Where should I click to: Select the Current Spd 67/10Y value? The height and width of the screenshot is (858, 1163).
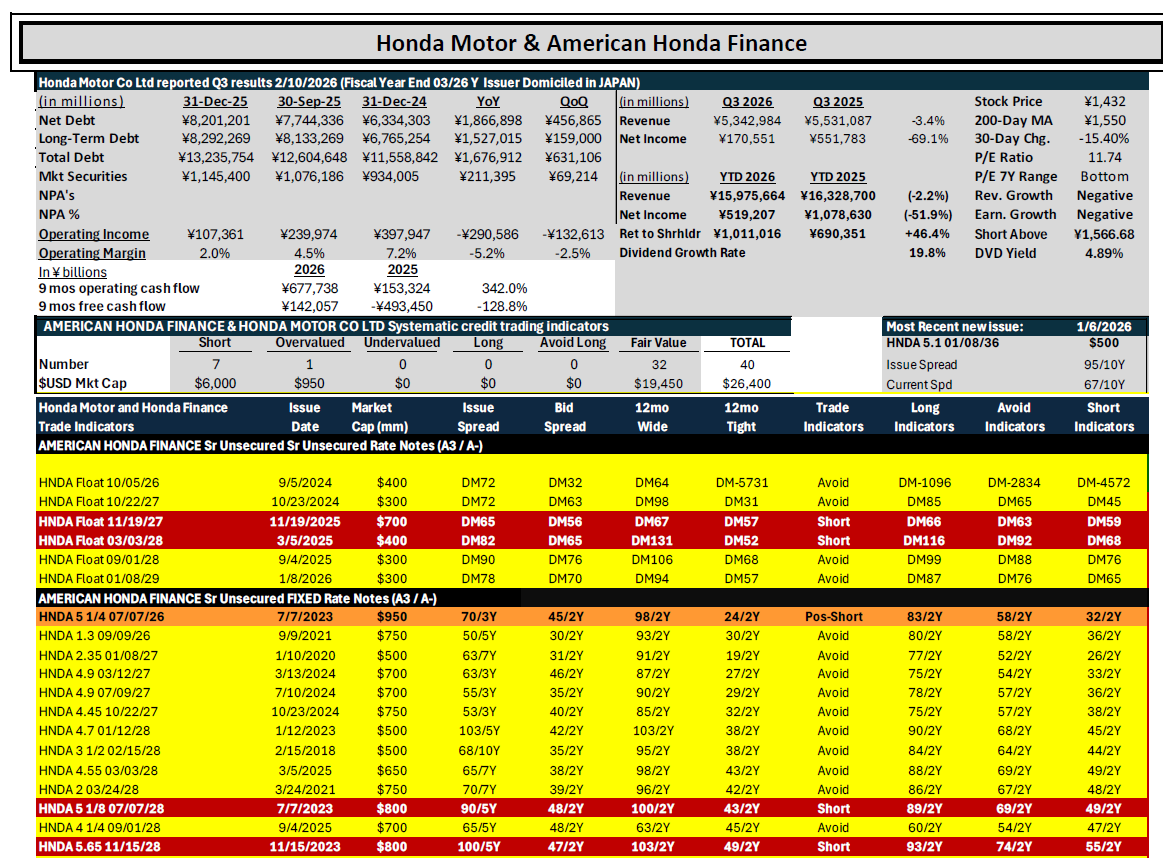coord(1104,384)
